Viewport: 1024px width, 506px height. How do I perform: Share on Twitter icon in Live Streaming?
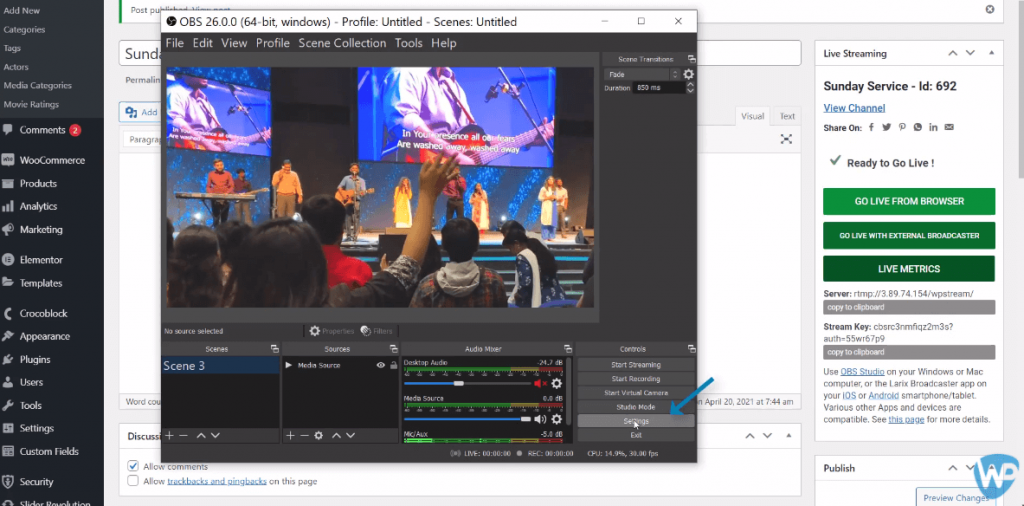coord(886,128)
